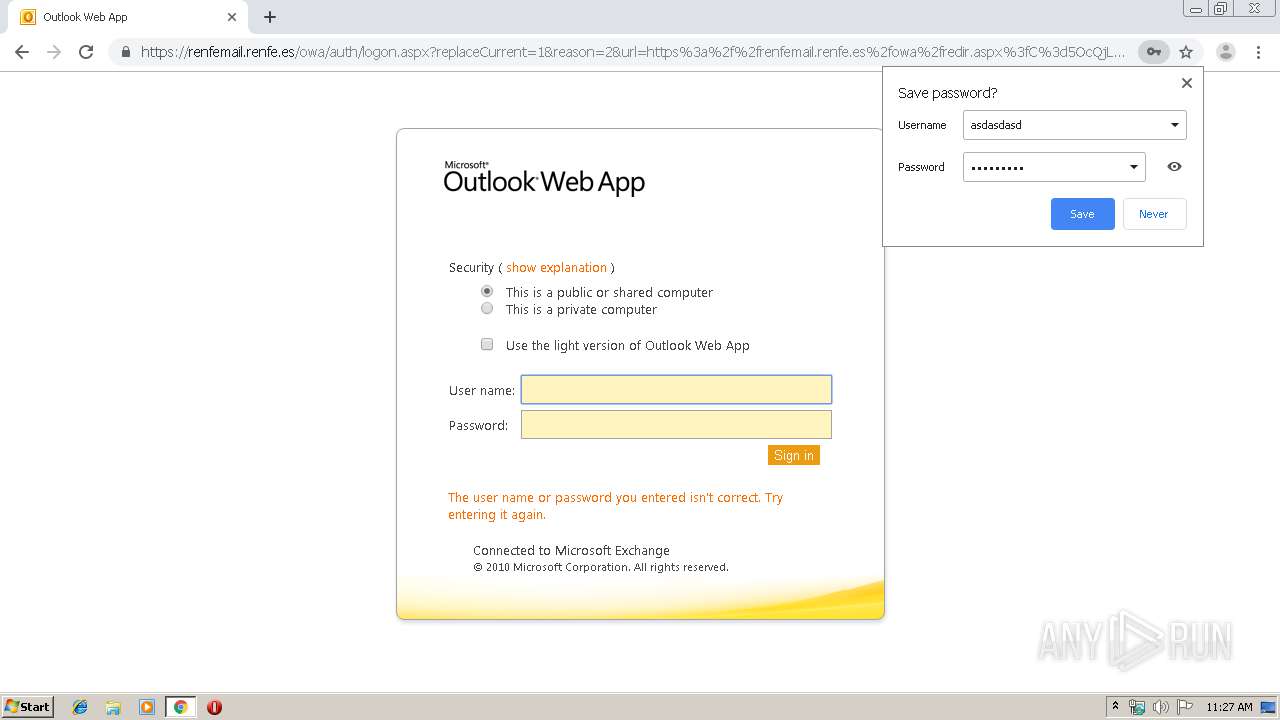Reload the page with the refresh icon
This screenshot has width=1280, height=720.
click(x=86, y=52)
